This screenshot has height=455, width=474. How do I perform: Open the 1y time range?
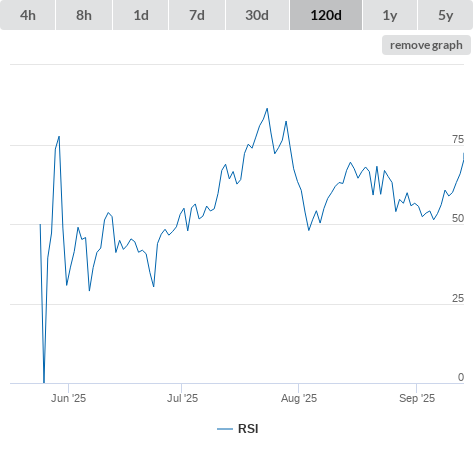[x=390, y=15]
